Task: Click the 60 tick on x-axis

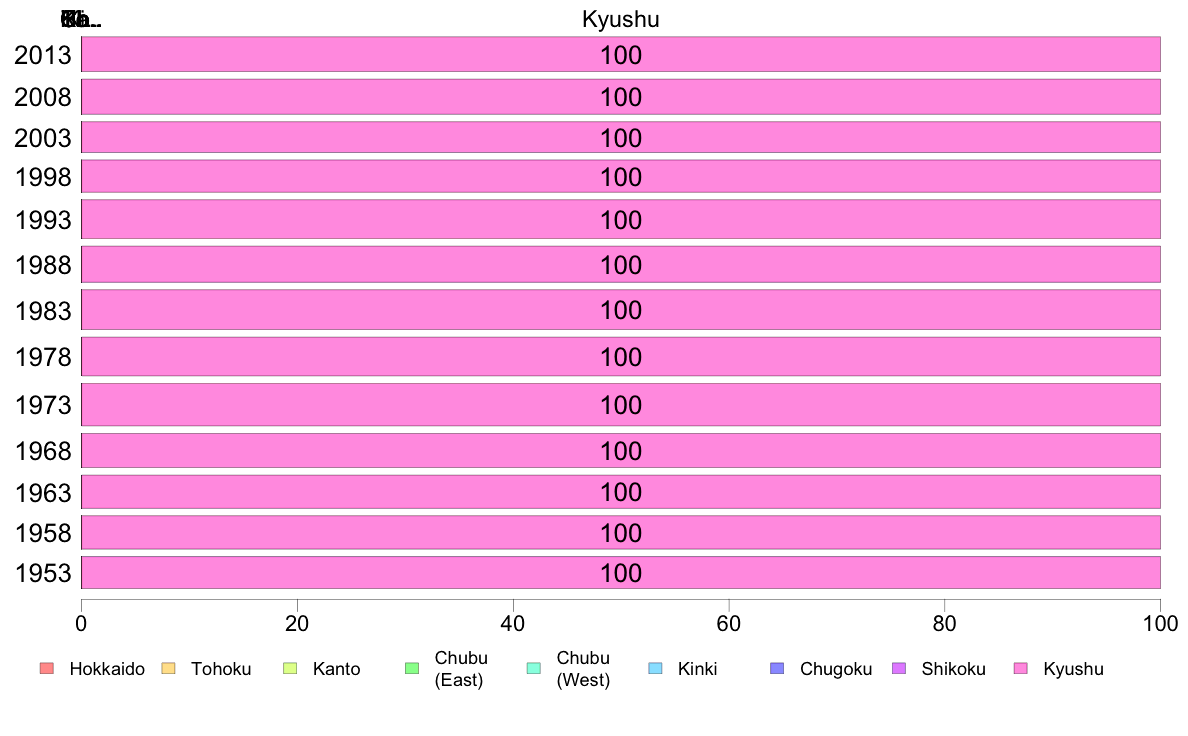Action: (x=729, y=624)
